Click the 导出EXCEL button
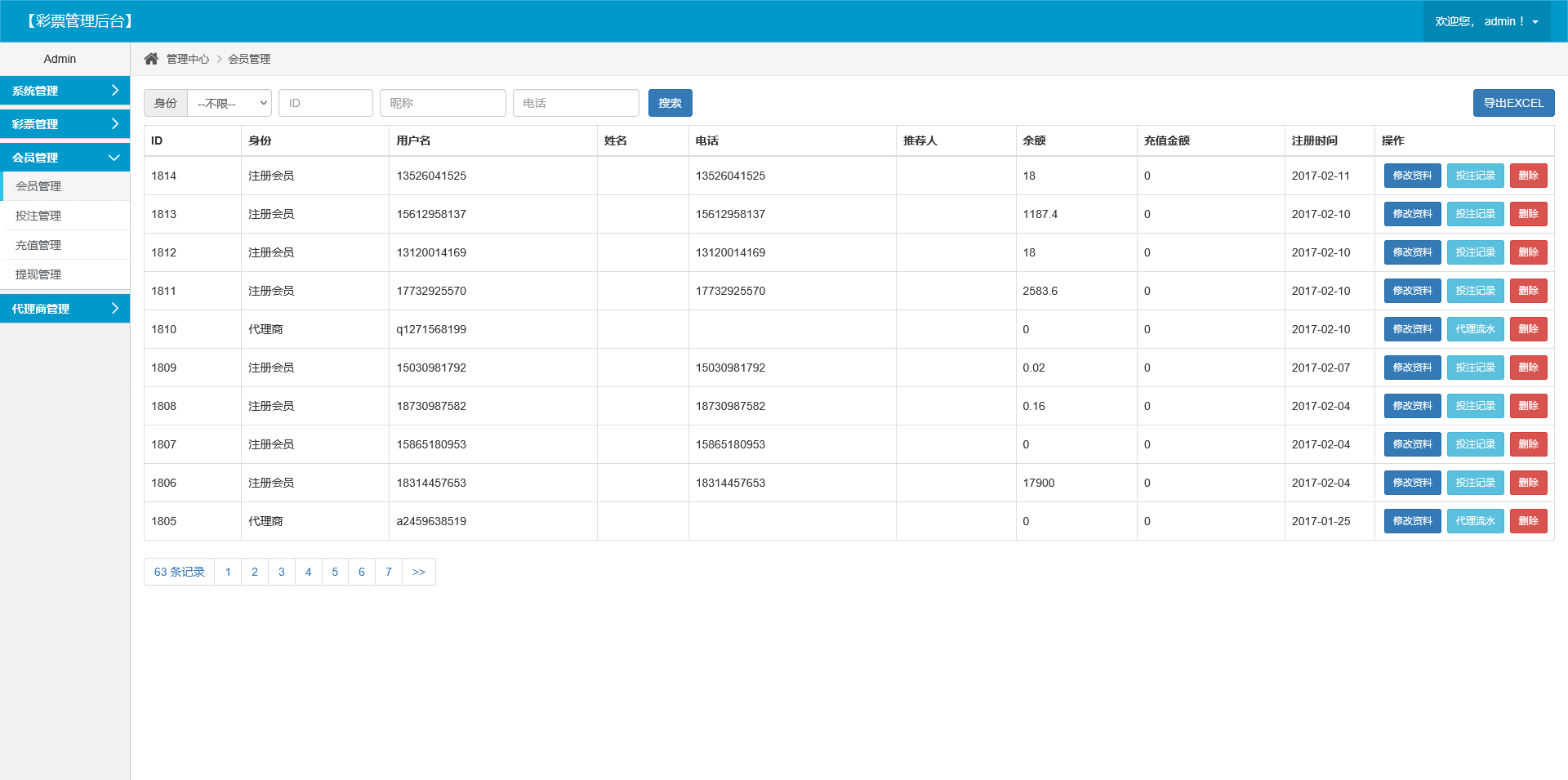Screen dimensions: 1568x780 tap(1513, 103)
